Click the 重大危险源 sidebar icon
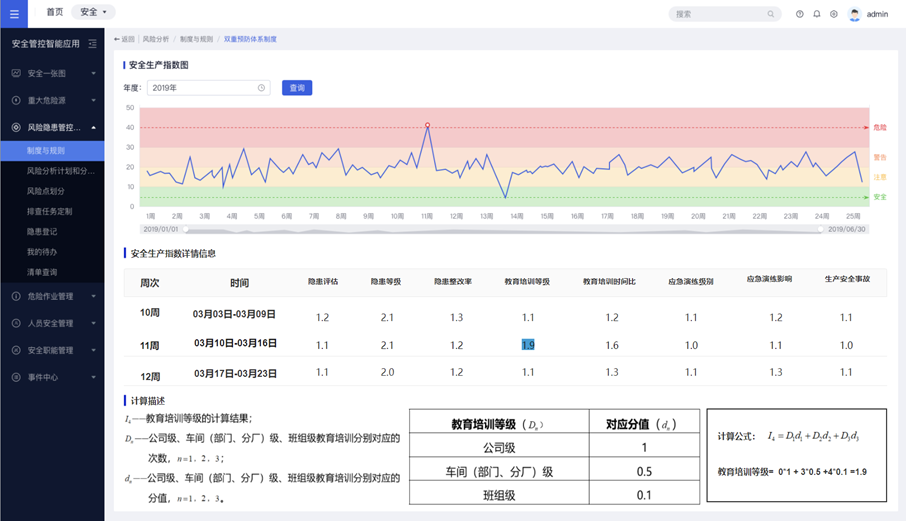This screenshot has width=906, height=521. [16, 101]
